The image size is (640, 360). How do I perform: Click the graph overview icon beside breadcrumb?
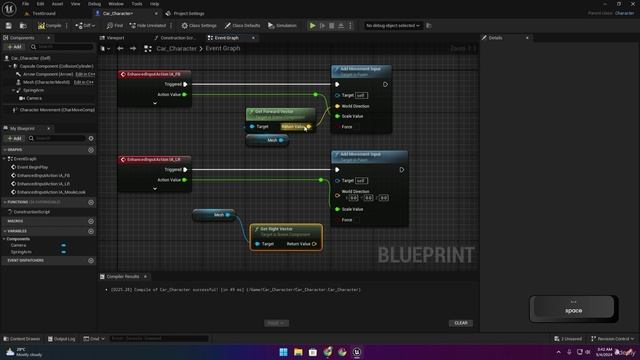point(148,49)
